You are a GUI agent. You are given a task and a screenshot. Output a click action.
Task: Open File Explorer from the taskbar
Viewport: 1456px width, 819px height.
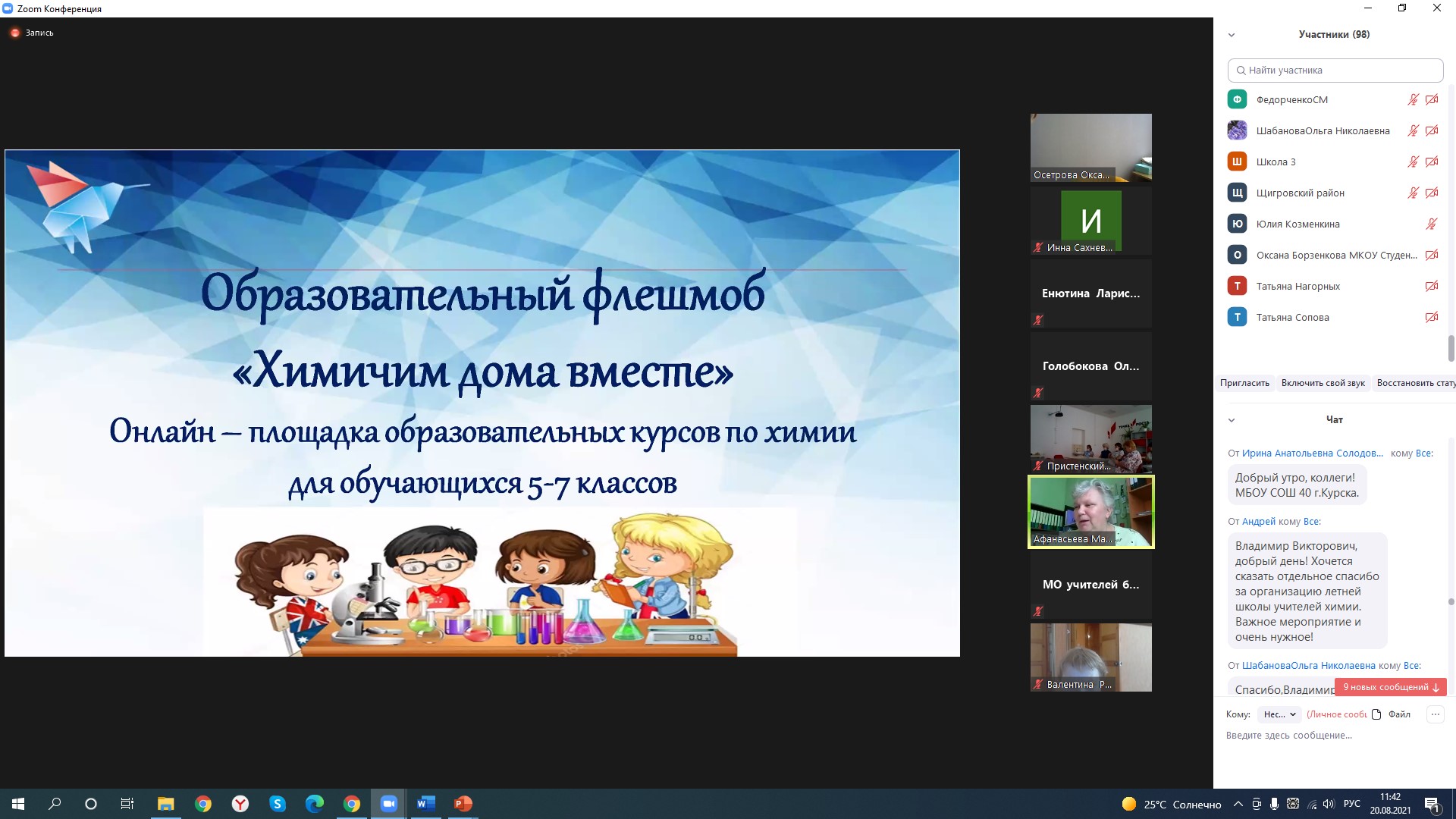pyautogui.click(x=165, y=804)
